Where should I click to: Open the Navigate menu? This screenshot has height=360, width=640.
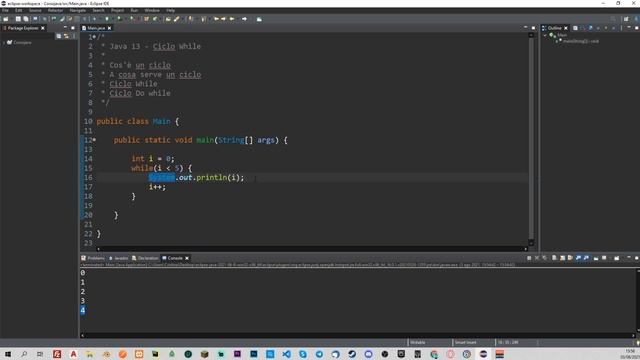tap(78, 10)
